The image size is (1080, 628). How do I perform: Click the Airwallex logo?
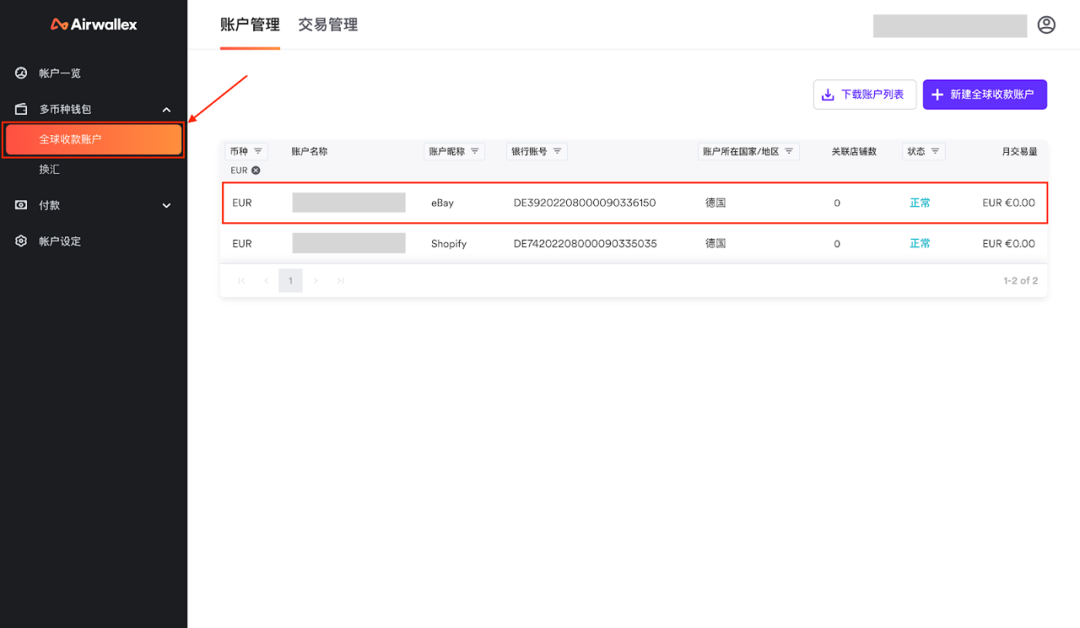94,24
